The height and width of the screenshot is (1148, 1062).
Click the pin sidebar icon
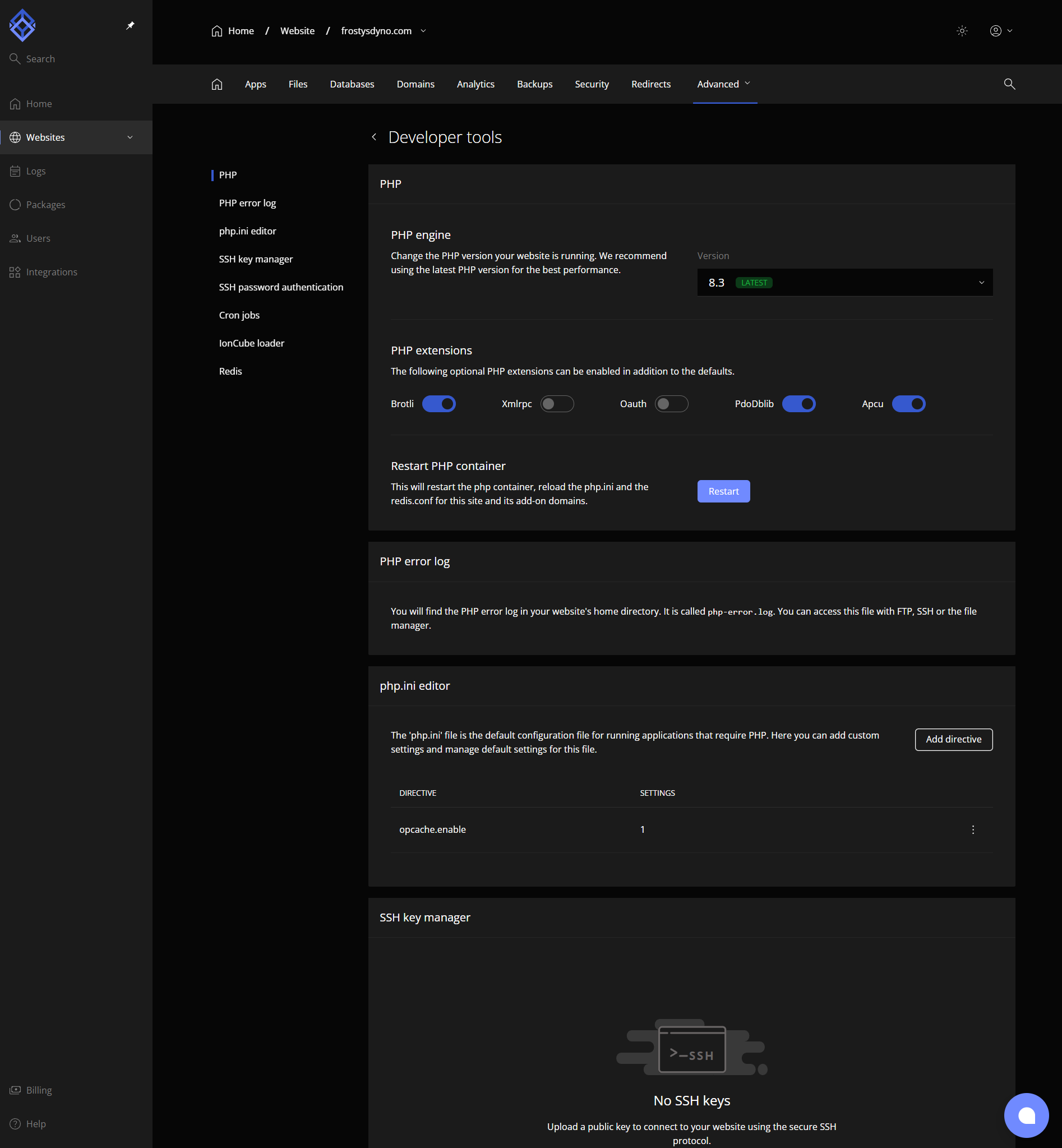coord(131,25)
